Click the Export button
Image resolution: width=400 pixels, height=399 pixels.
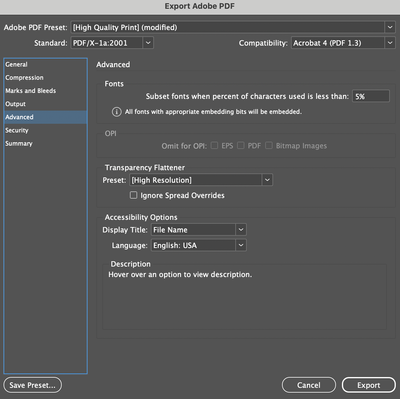[369, 385]
